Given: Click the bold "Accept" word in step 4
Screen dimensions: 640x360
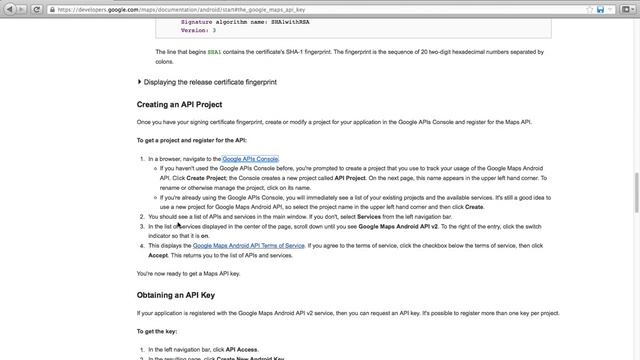Looking at the screenshot, I should 158,256.
